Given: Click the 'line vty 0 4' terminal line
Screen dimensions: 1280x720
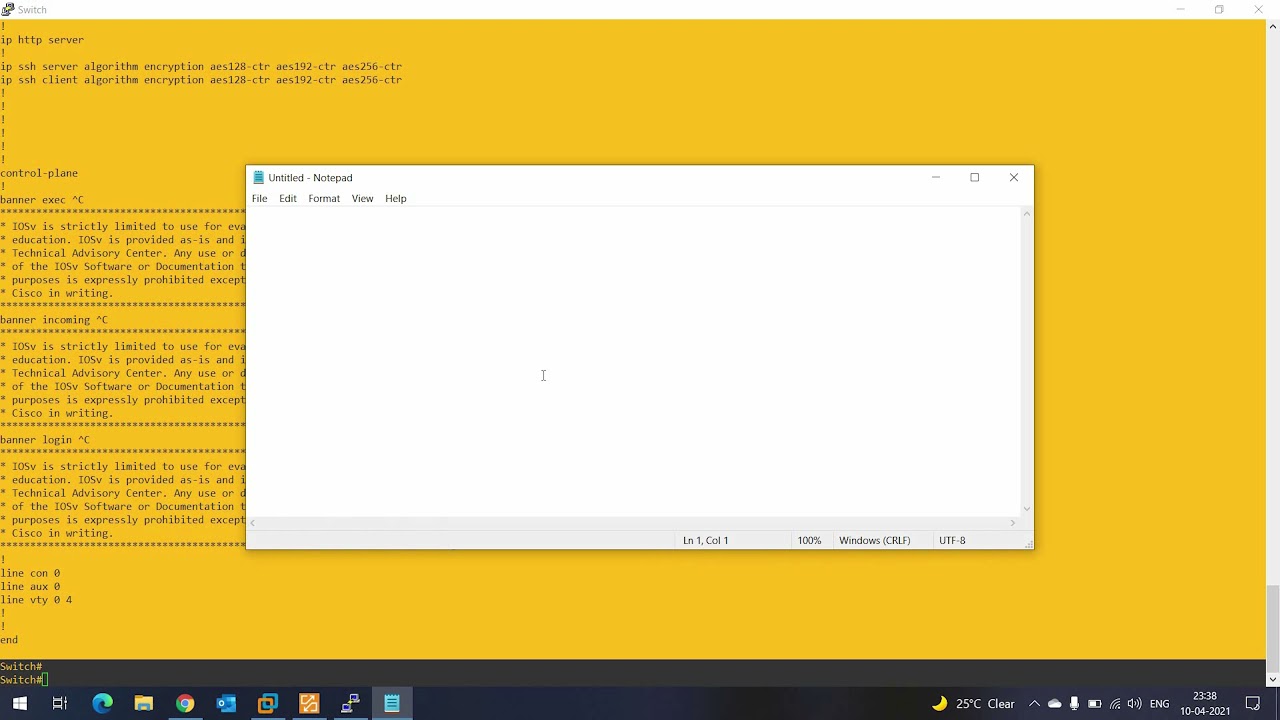Looking at the screenshot, I should point(36,600).
